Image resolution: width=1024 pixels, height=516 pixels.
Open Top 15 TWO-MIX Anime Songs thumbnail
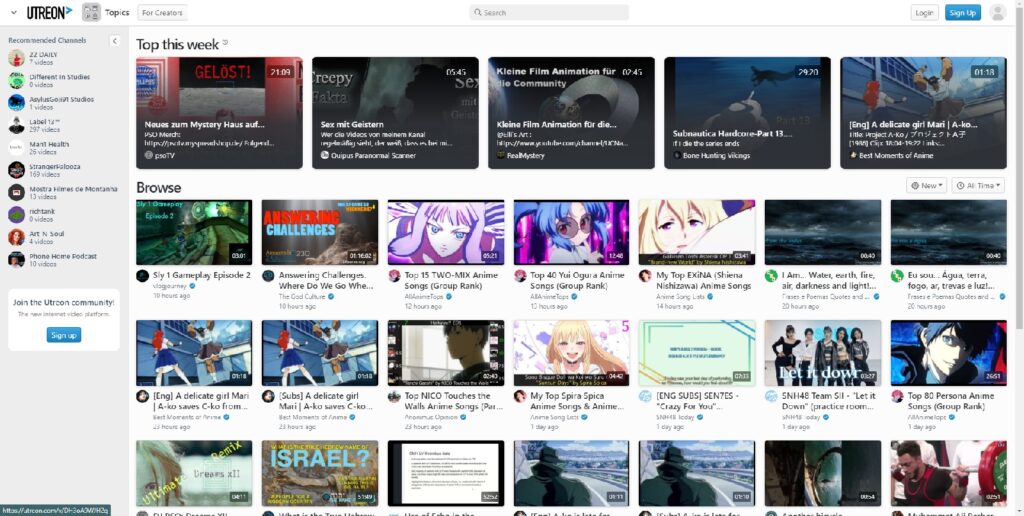(x=445, y=232)
